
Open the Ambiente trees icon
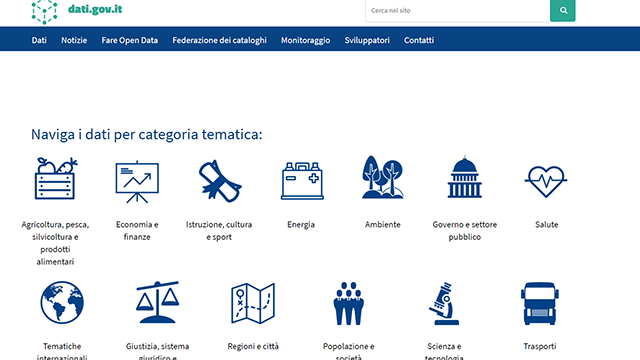point(383,177)
